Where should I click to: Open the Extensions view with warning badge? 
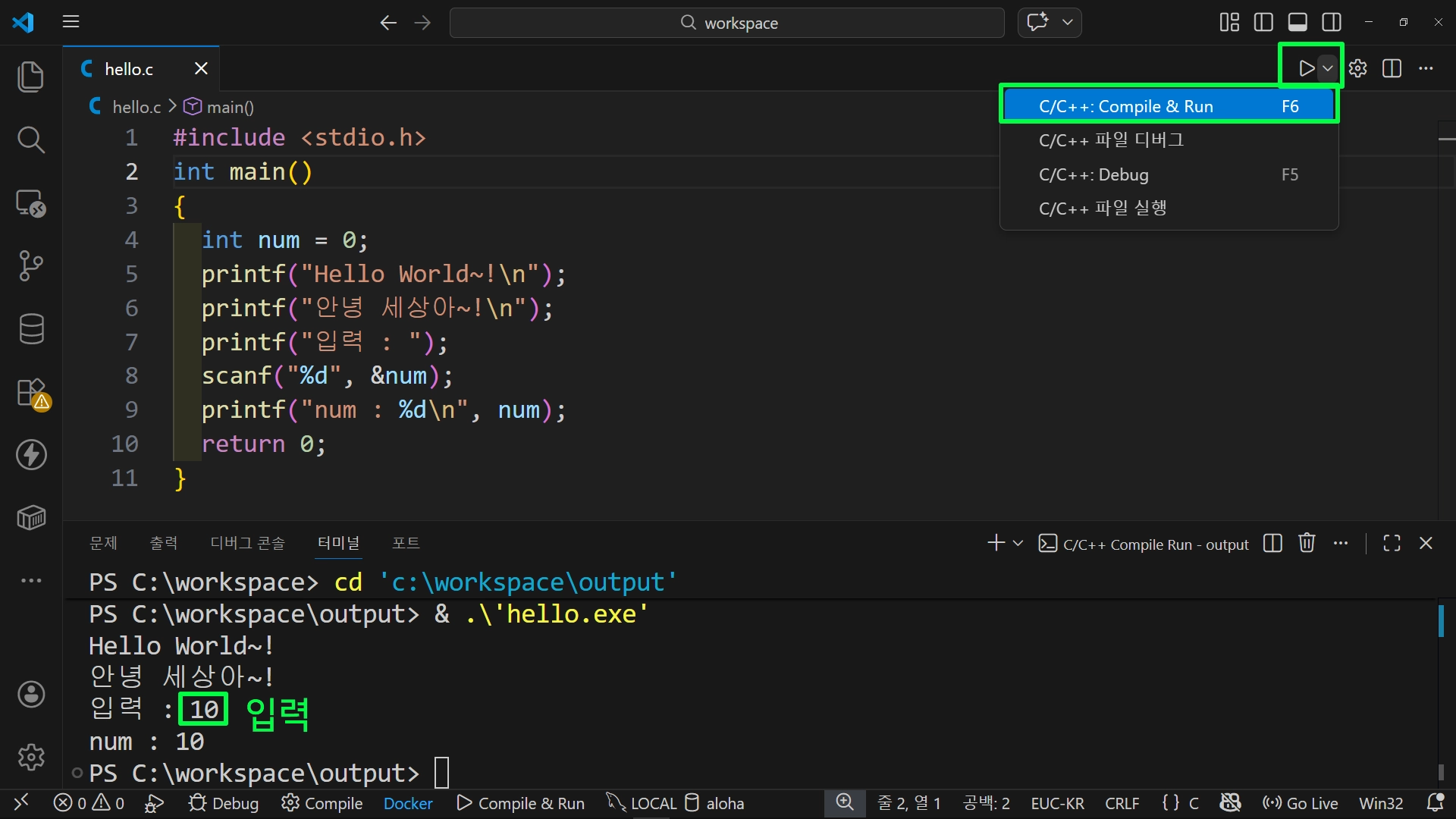[x=32, y=394]
